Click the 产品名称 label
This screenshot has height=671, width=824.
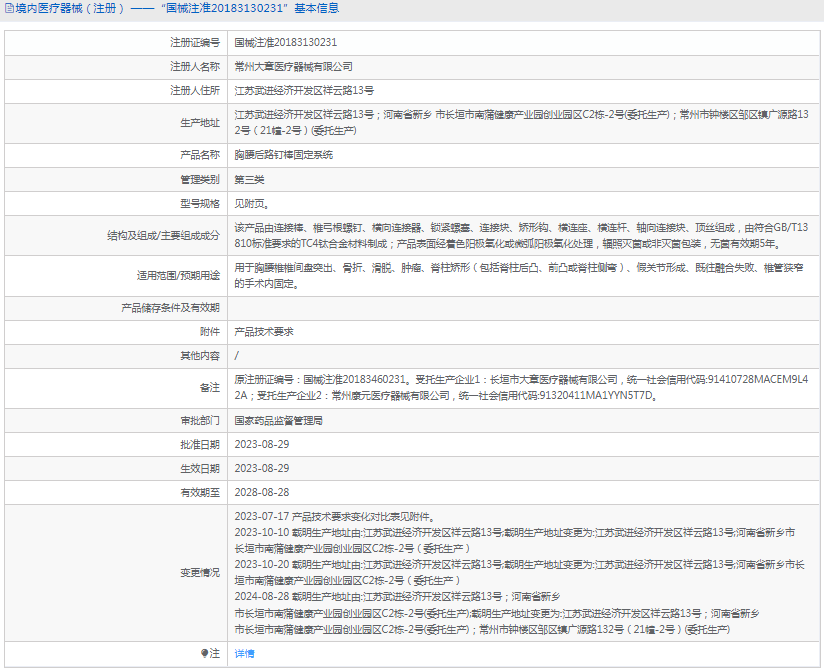200,155
